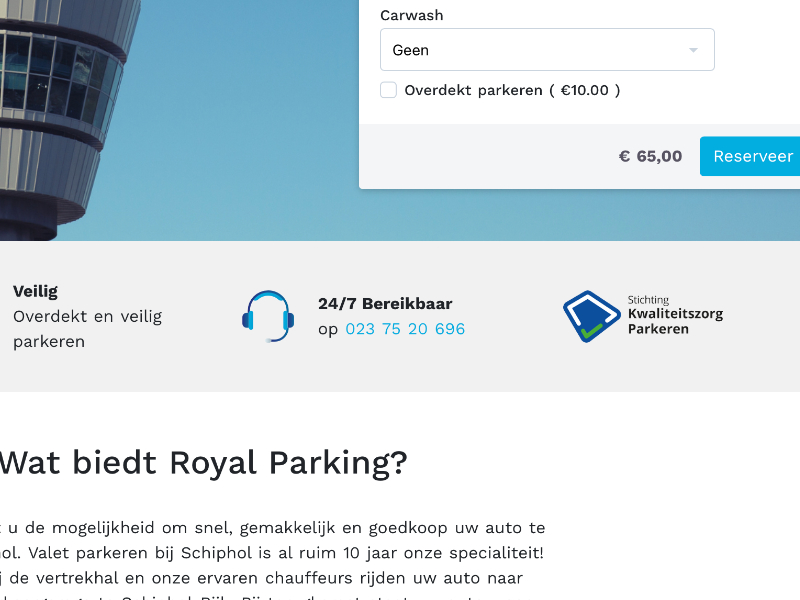
Task: Click the 'Overdekt en veilig parkeren' description
Action: pos(87,329)
